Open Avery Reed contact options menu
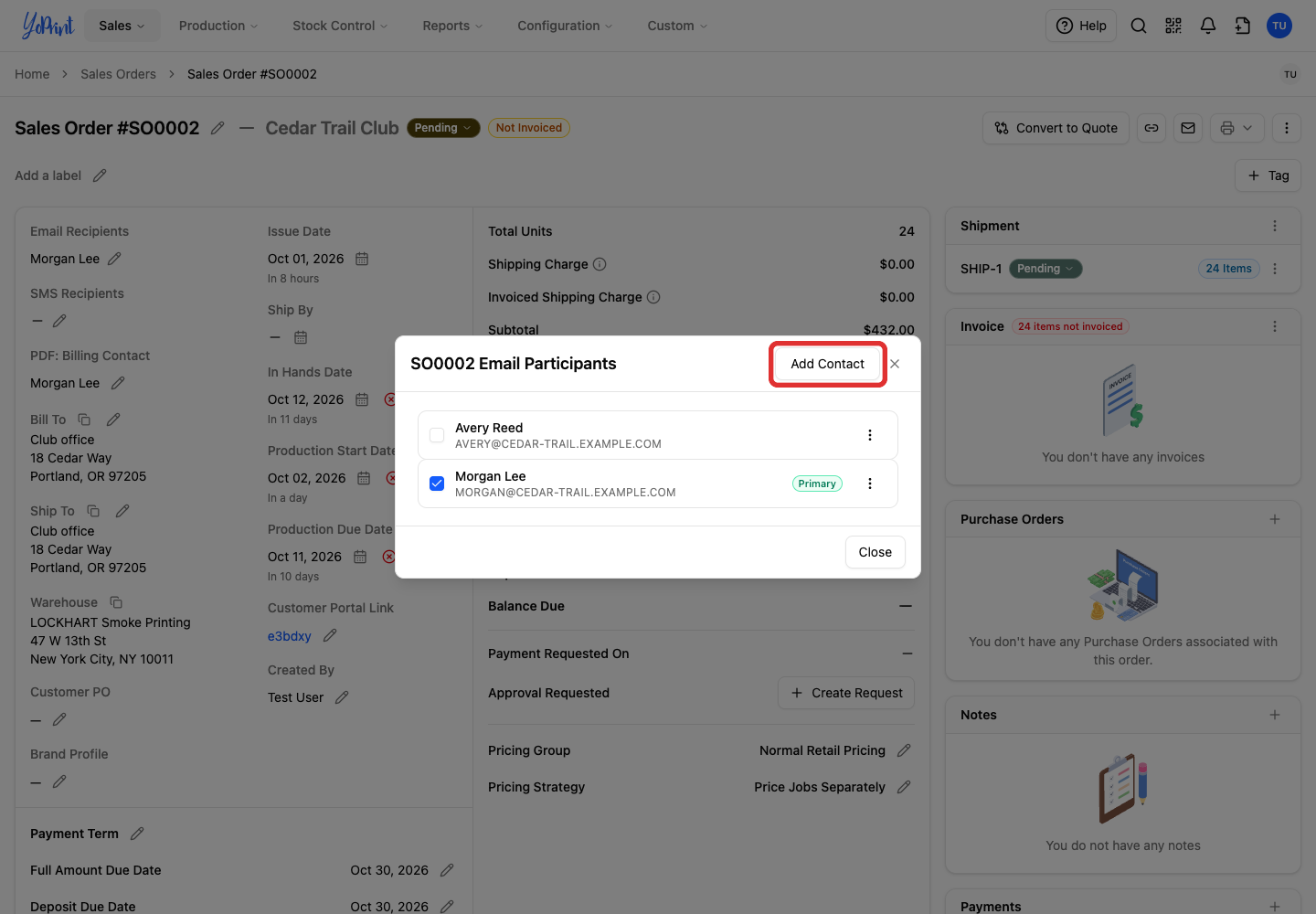This screenshot has width=1316, height=914. [870, 435]
